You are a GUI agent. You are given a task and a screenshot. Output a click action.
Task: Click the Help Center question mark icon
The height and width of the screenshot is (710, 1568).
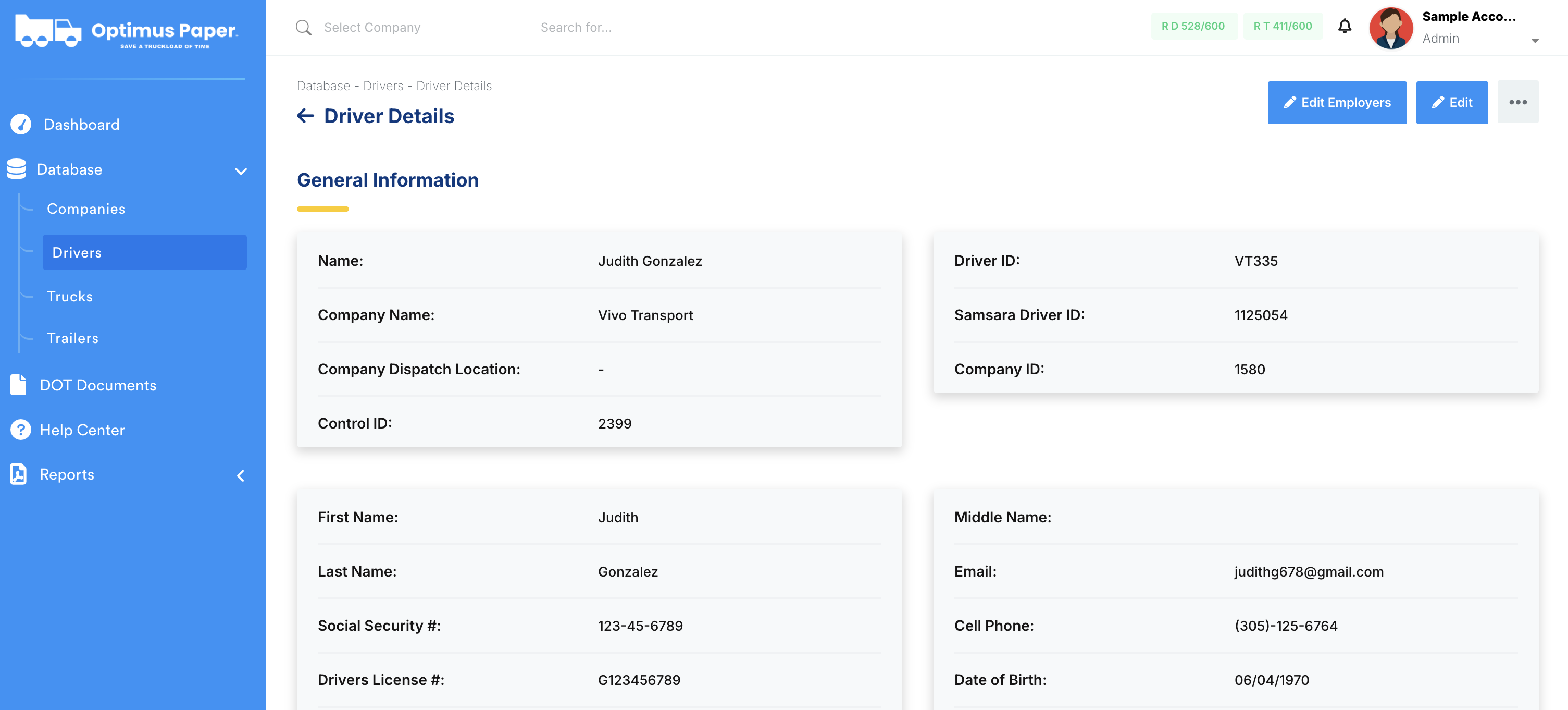tap(21, 430)
